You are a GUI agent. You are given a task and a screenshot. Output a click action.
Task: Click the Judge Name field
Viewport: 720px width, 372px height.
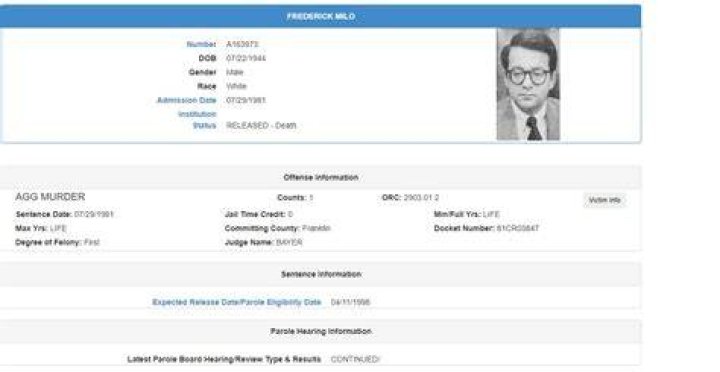[264, 242]
